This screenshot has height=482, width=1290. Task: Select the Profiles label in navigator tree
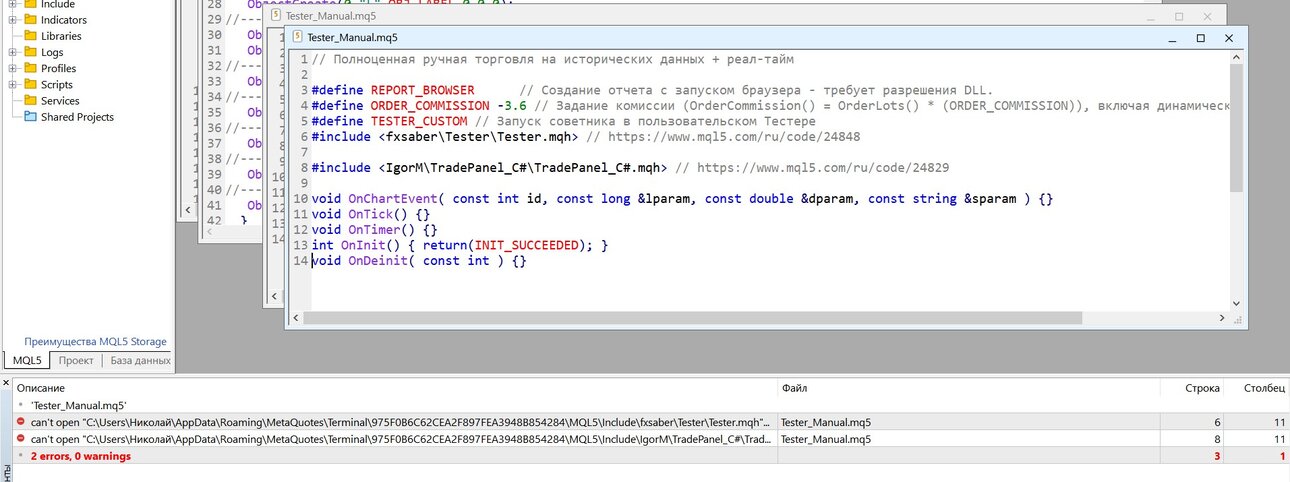(58, 68)
